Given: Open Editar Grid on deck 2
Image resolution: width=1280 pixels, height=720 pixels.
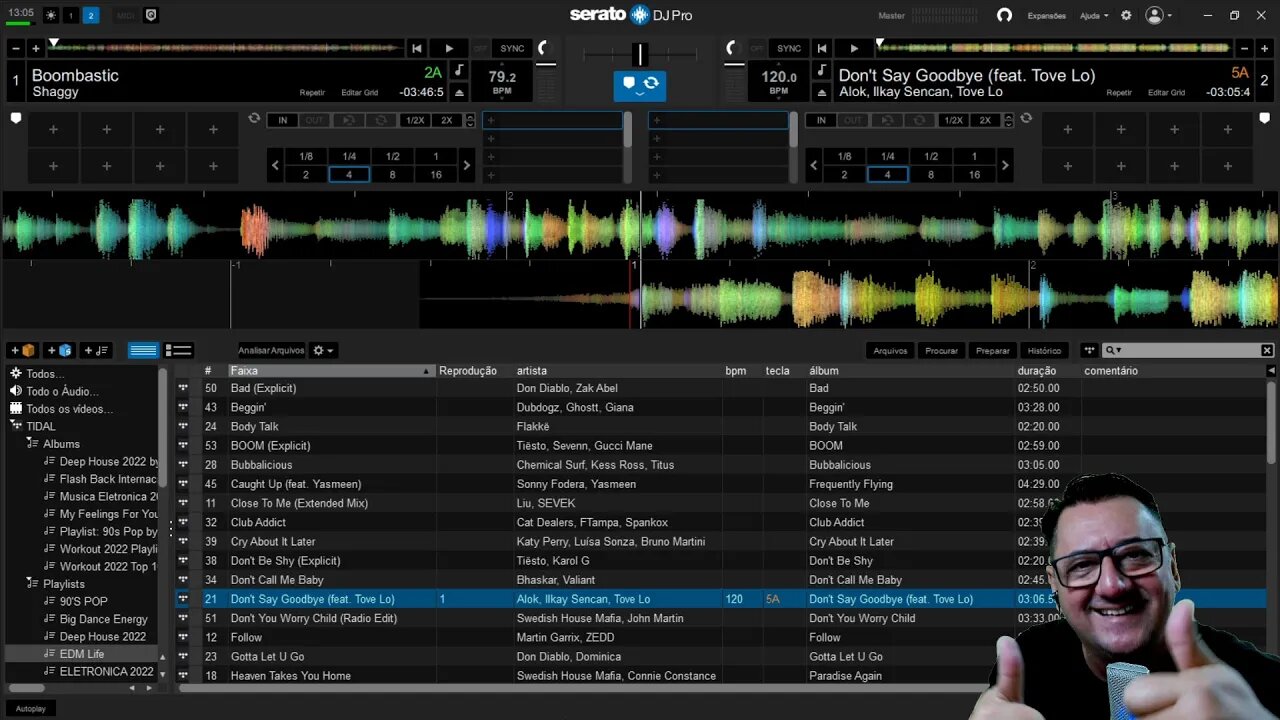Looking at the screenshot, I should (1166, 93).
